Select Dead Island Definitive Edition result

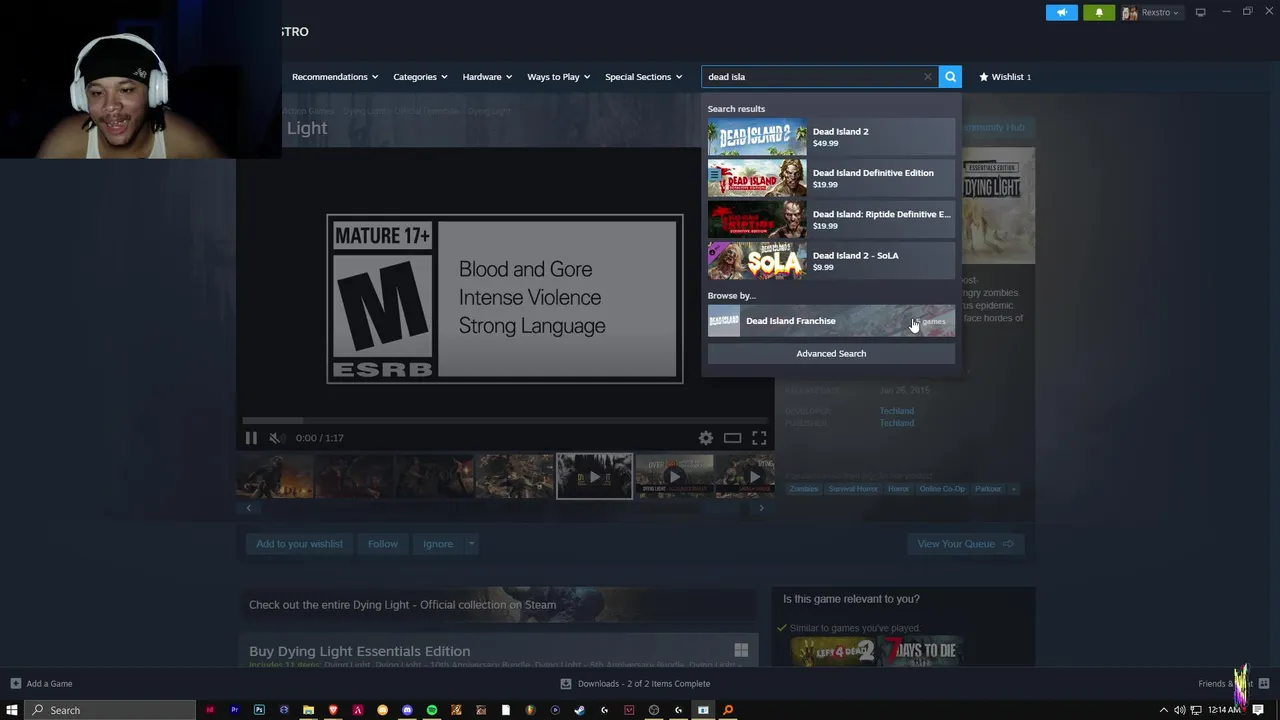(831, 178)
